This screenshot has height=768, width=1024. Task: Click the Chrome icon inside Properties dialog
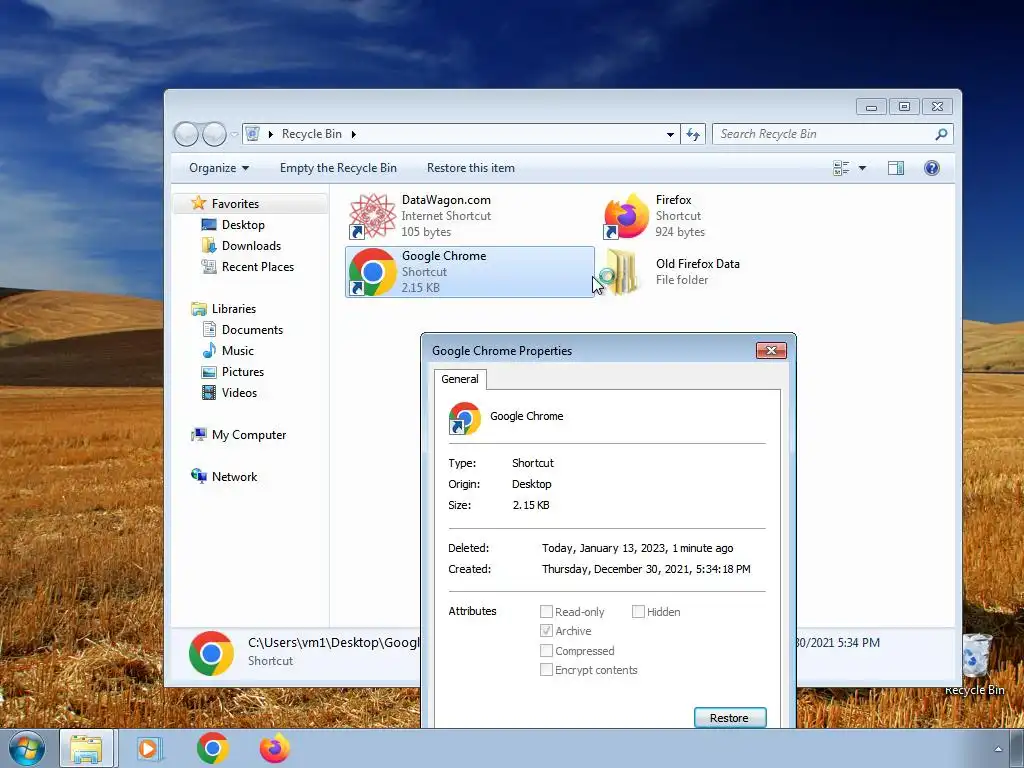pos(464,418)
